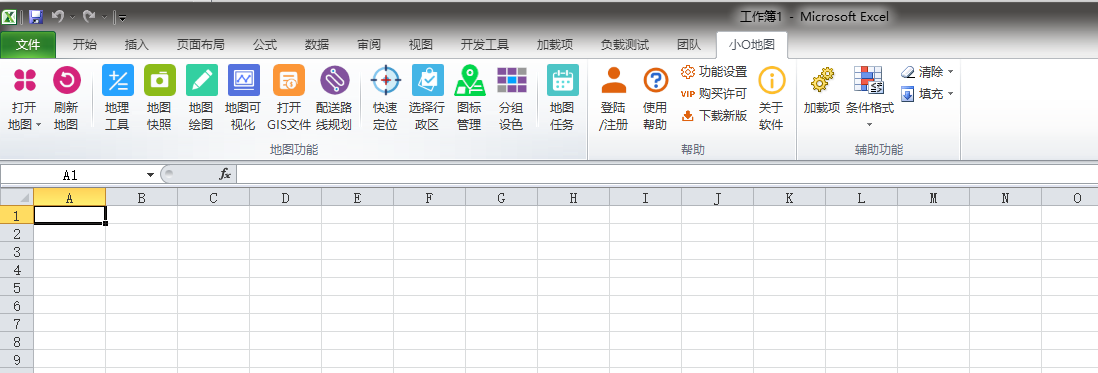Select the 小O地图 ribbon tab
The image size is (1098, 373).
click(751, 45)
